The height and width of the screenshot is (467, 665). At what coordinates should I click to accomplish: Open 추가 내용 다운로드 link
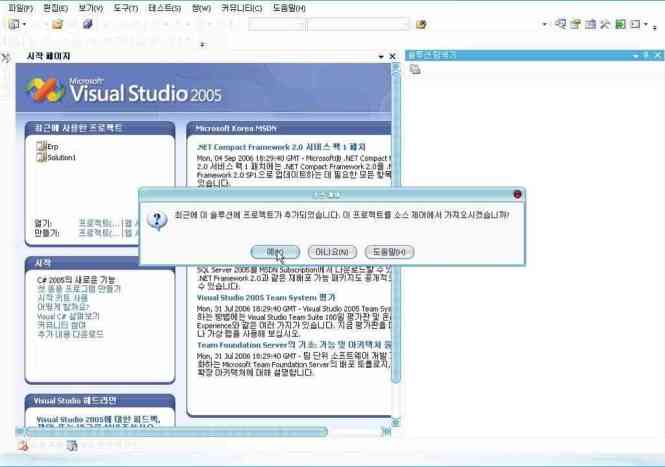[x=70, y=334]
